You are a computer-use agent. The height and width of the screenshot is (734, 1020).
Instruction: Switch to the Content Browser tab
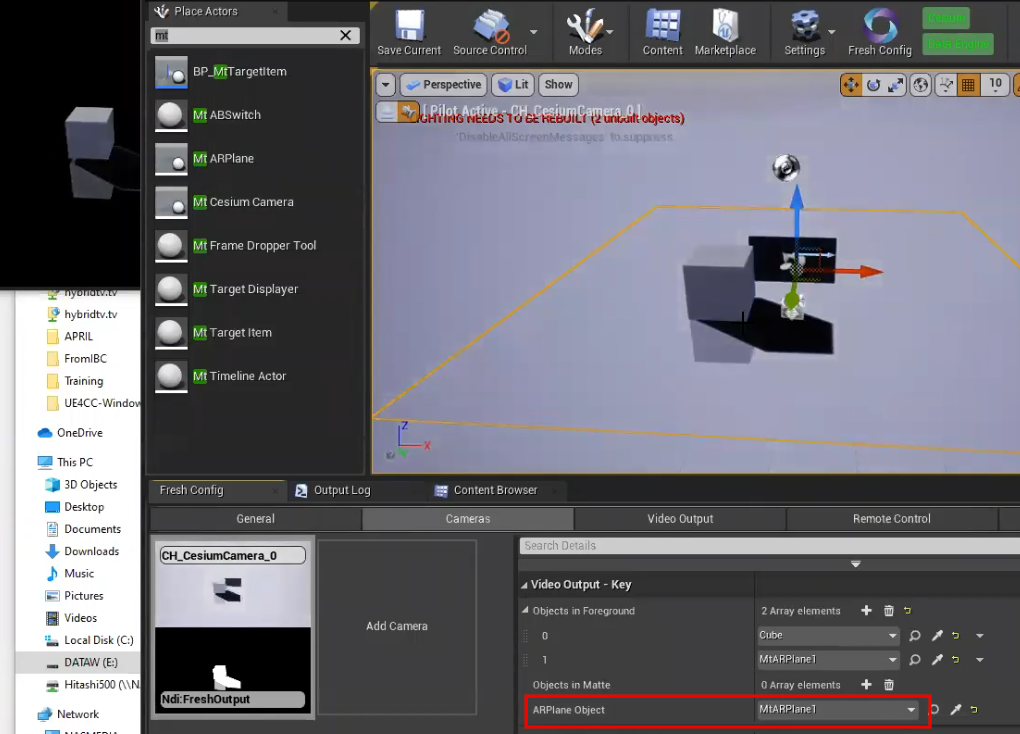[495, 490]
